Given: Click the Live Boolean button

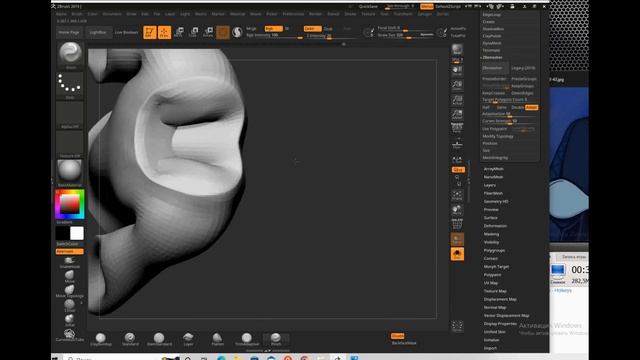Looking at the screenshot, I should [x=126, y=32].
